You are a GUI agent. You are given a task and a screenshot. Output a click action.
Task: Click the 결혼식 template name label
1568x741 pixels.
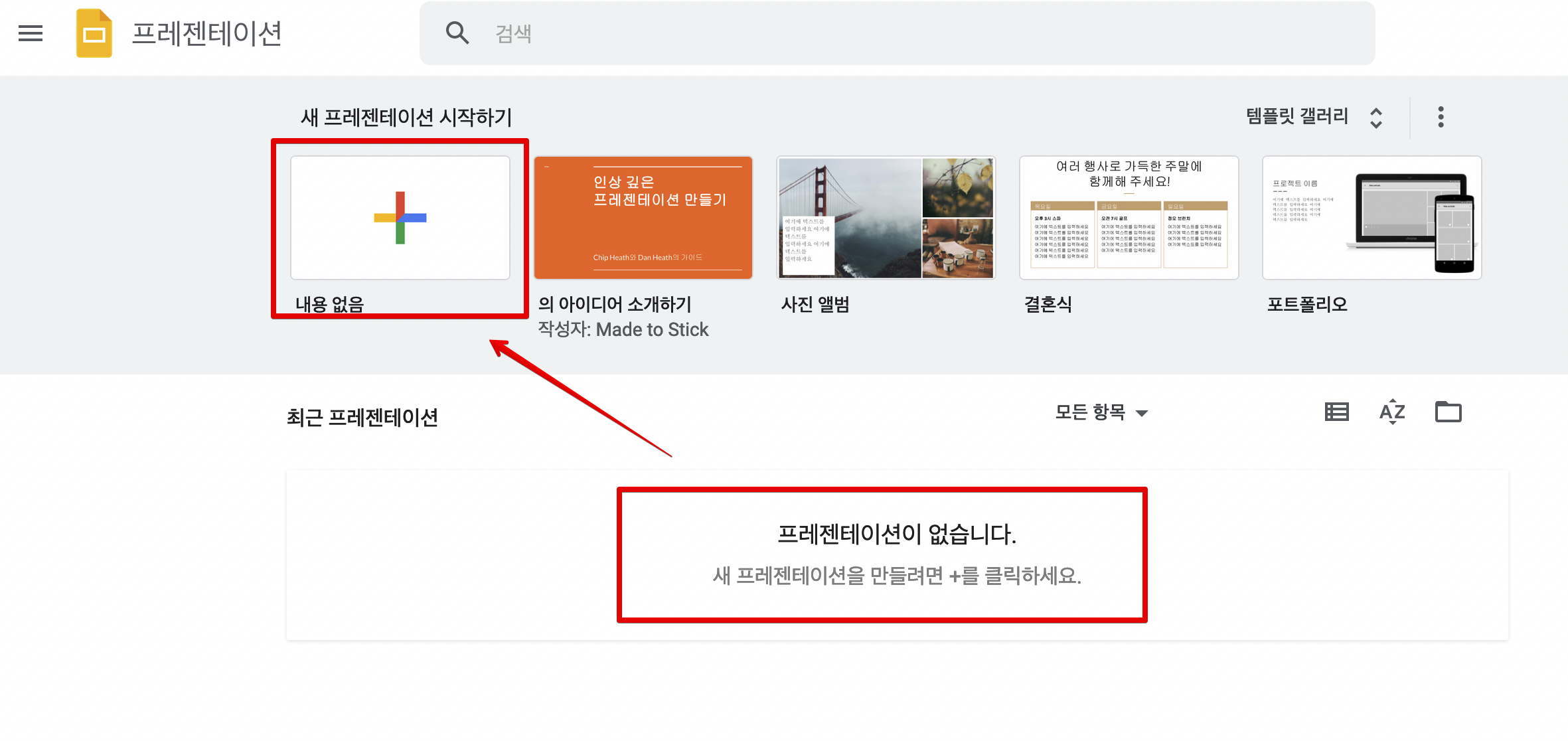tap(1048, 304)
